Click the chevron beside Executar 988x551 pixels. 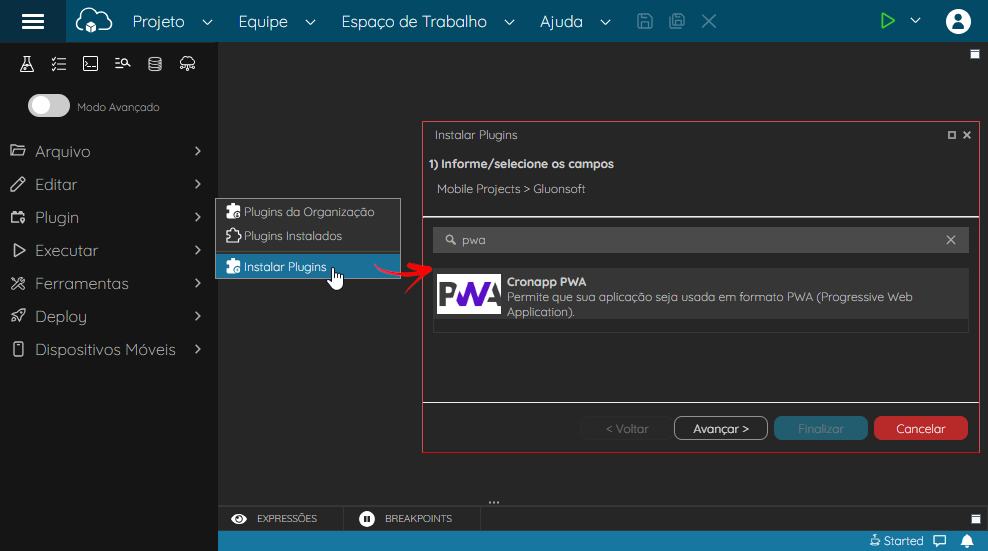tap(198, 250)
